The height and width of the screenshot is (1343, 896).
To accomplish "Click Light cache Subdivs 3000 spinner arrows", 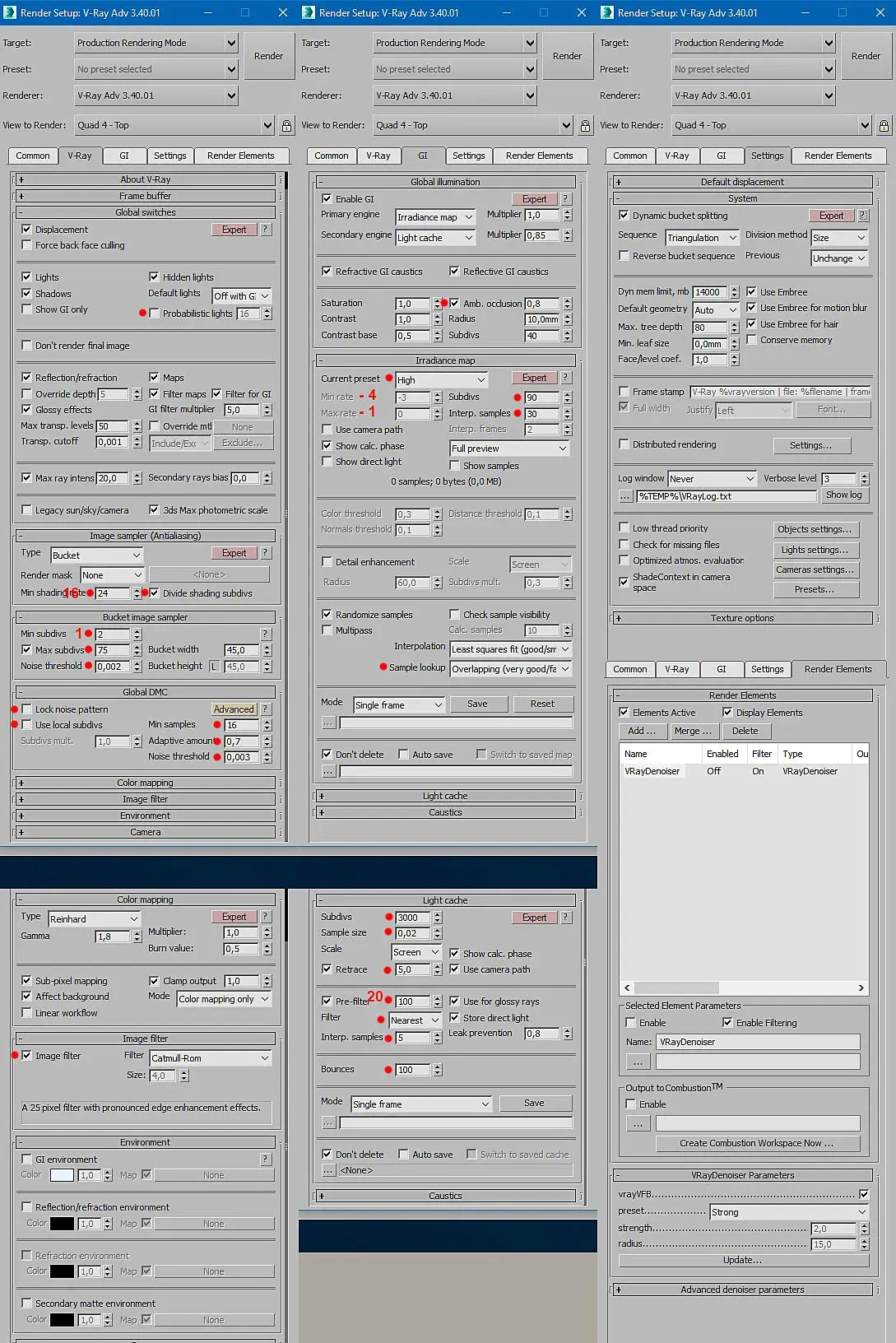I will 438,918.
